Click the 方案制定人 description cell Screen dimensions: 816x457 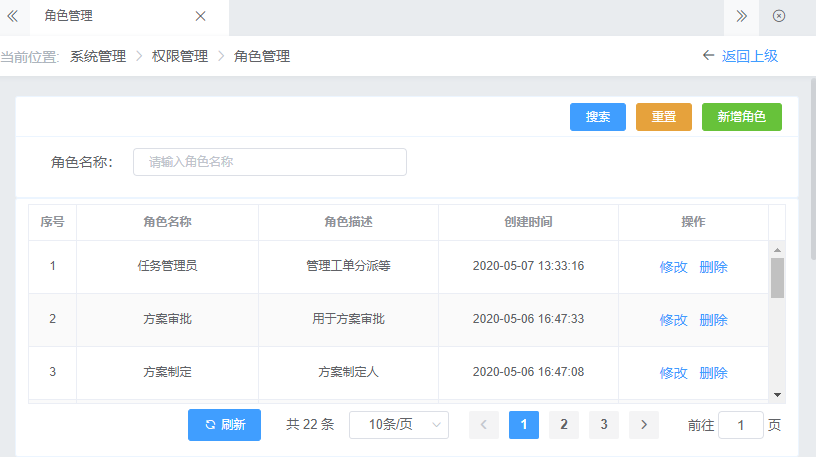(348, 373)
